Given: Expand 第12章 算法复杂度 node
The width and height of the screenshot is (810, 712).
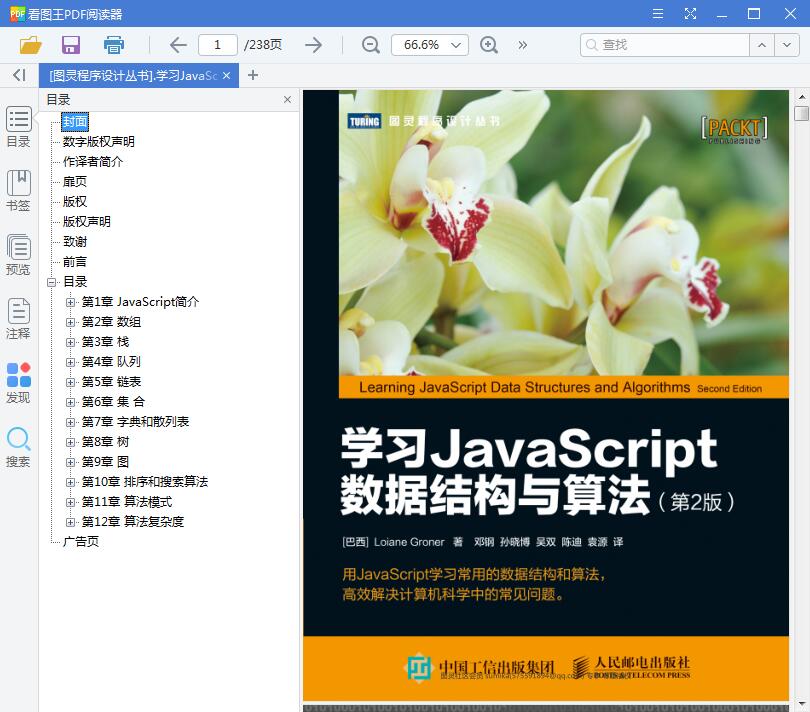Looking at the screenshot, I should click(x=70, y=522).
